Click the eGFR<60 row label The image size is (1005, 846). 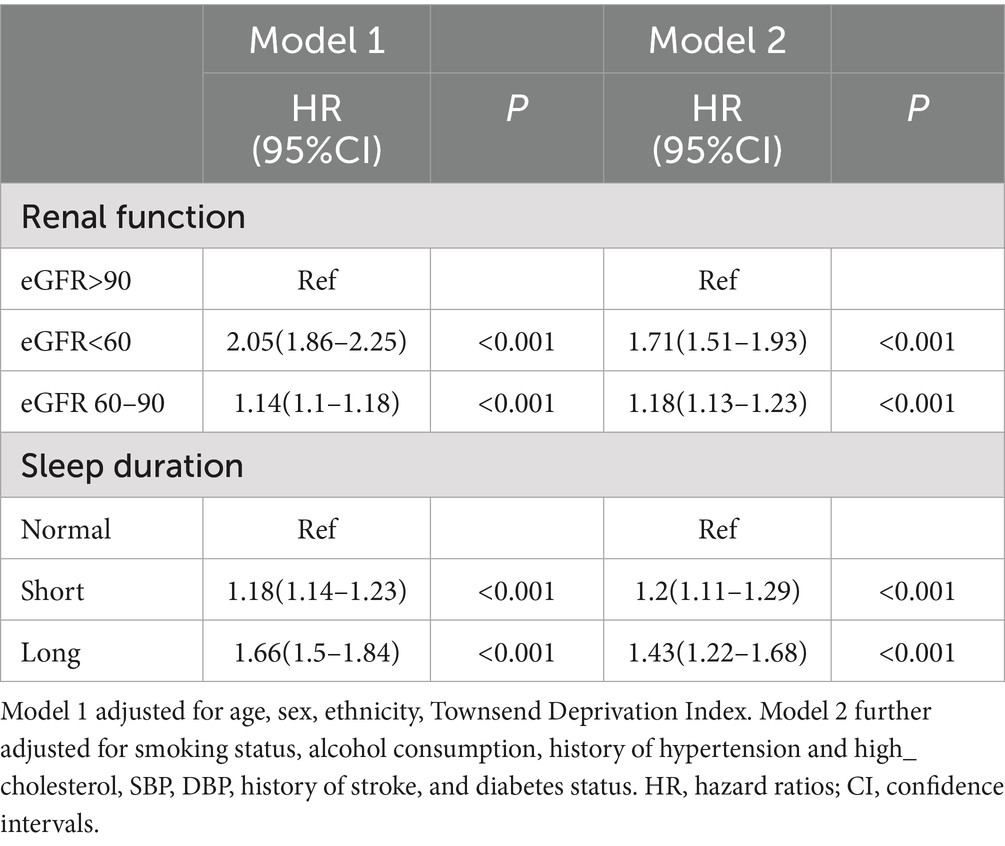tap(76, 342)
